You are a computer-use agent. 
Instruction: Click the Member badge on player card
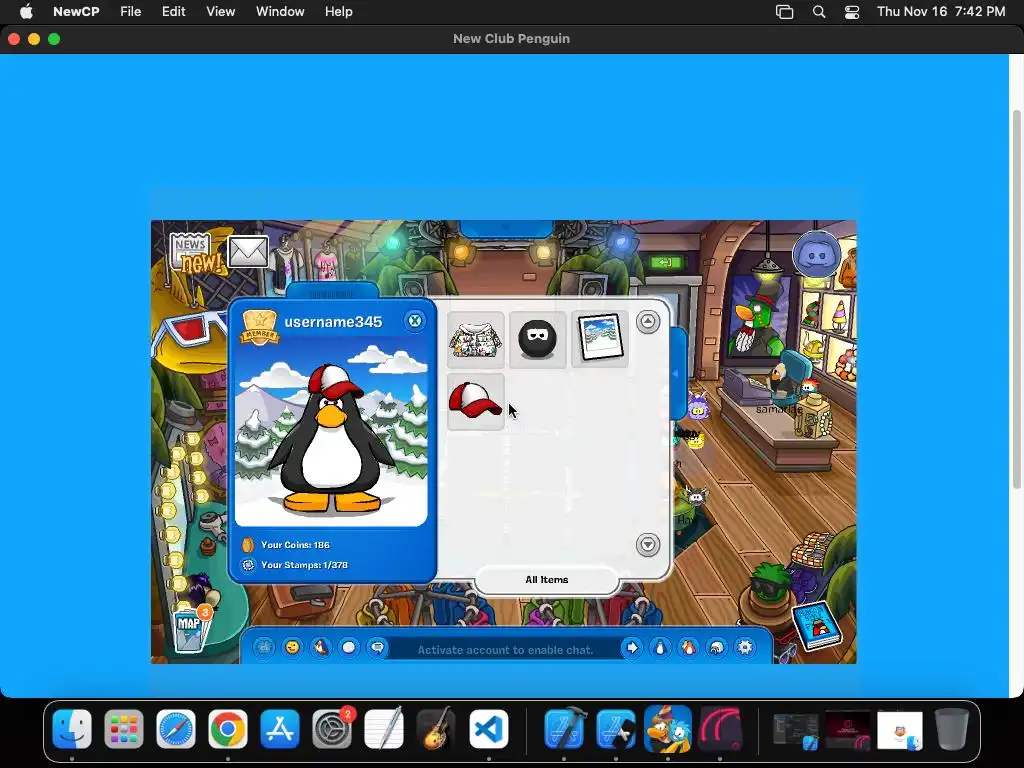click(x=260, y=327)
